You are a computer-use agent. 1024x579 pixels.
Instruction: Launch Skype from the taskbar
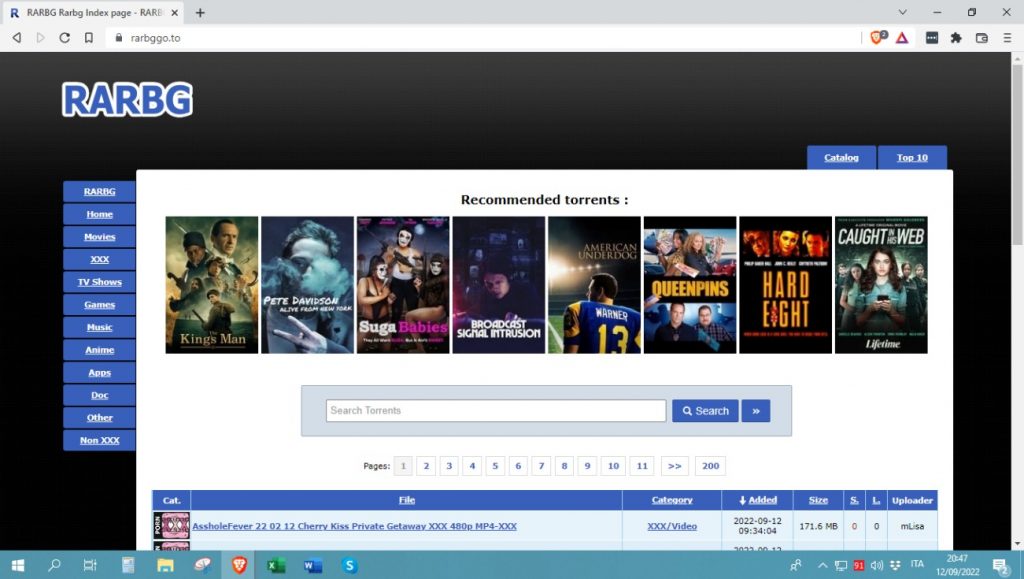coord(349,565)
